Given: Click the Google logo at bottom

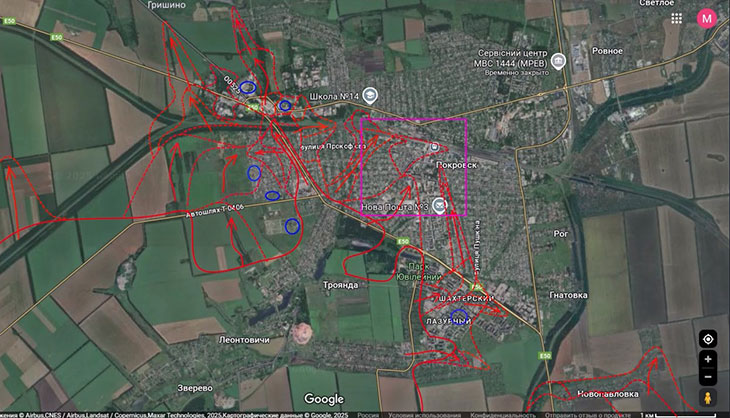Looking at the screenshot, I should [324, 399].
